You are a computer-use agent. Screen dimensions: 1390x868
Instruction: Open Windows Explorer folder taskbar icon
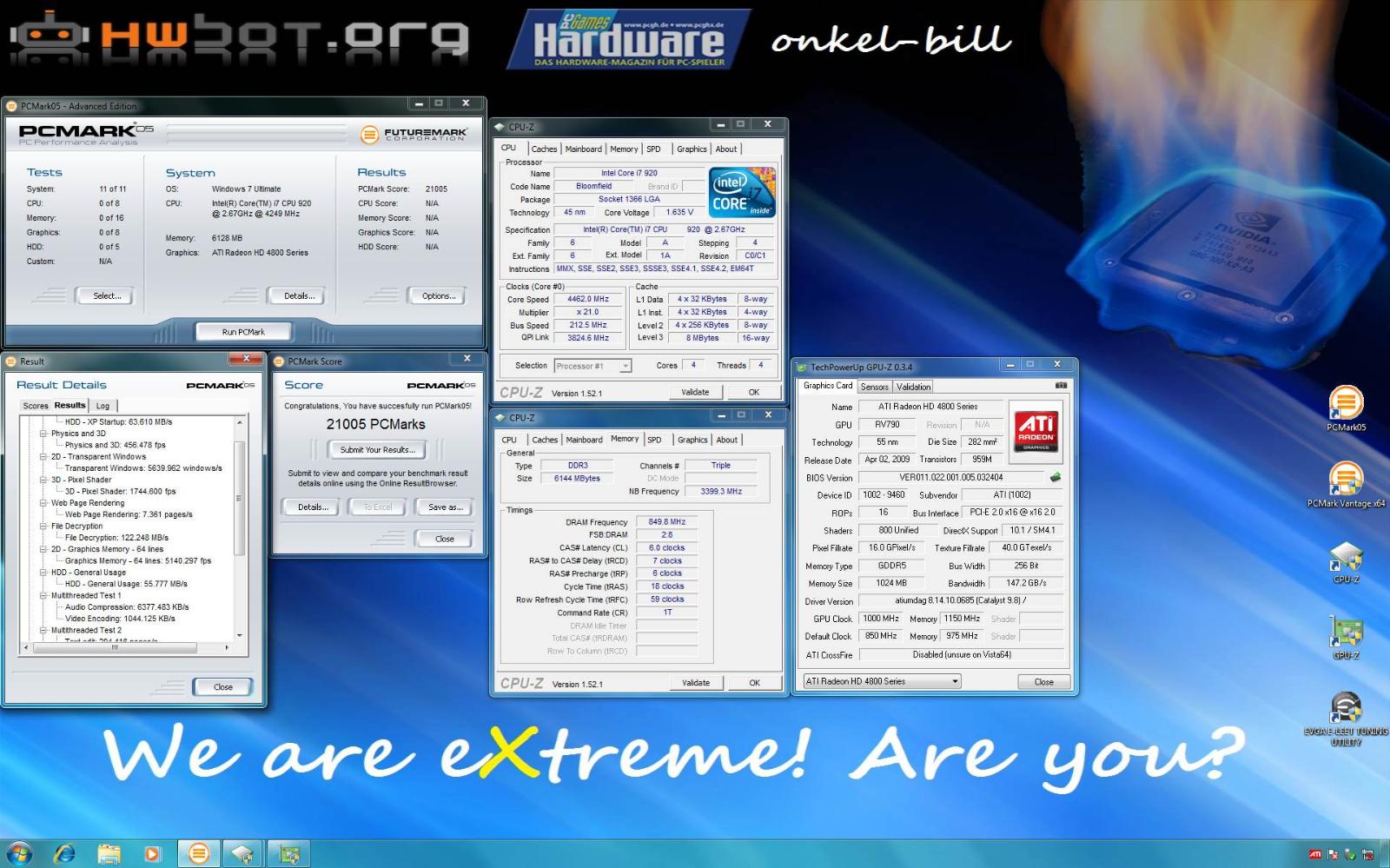[x=109, y=853]
